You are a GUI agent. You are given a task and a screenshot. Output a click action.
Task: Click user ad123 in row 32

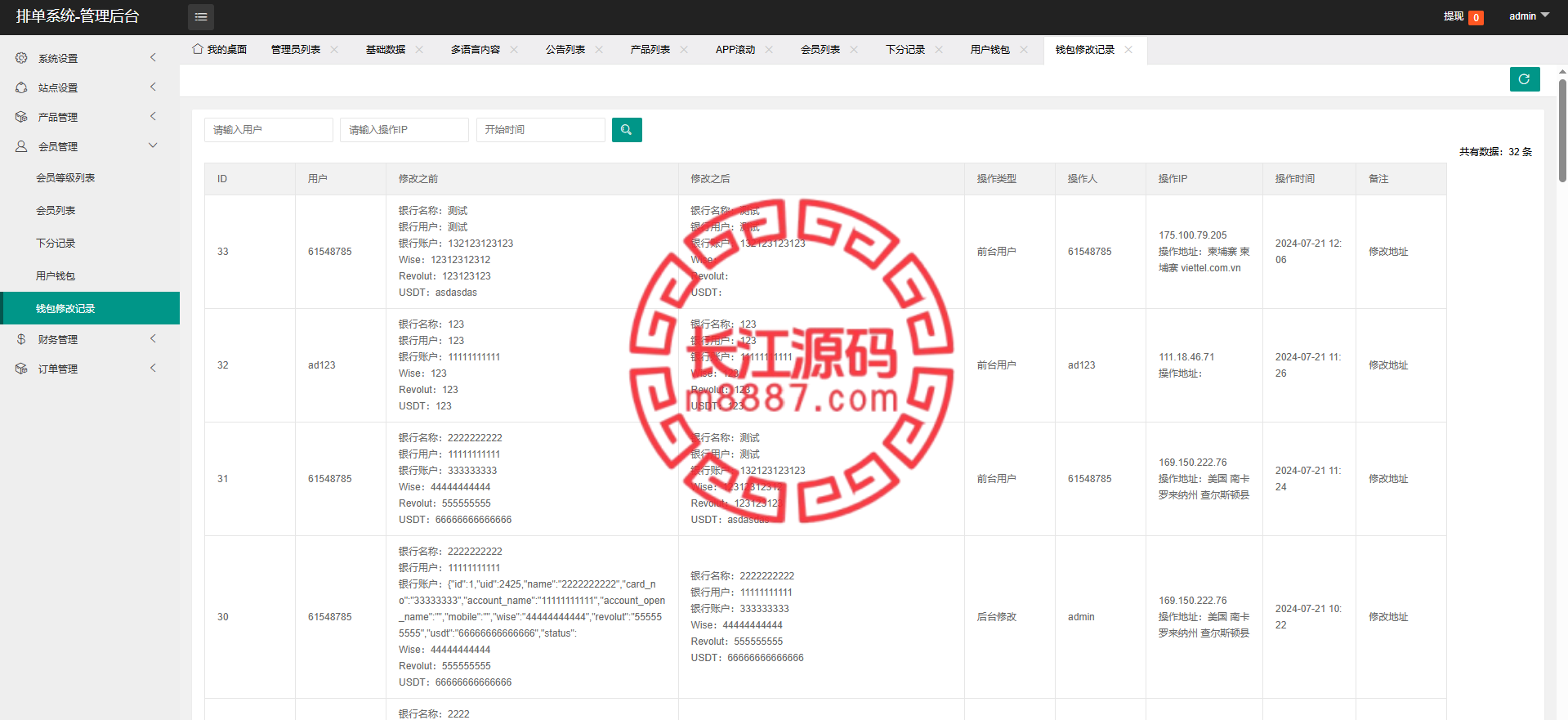tap(322, 365)
